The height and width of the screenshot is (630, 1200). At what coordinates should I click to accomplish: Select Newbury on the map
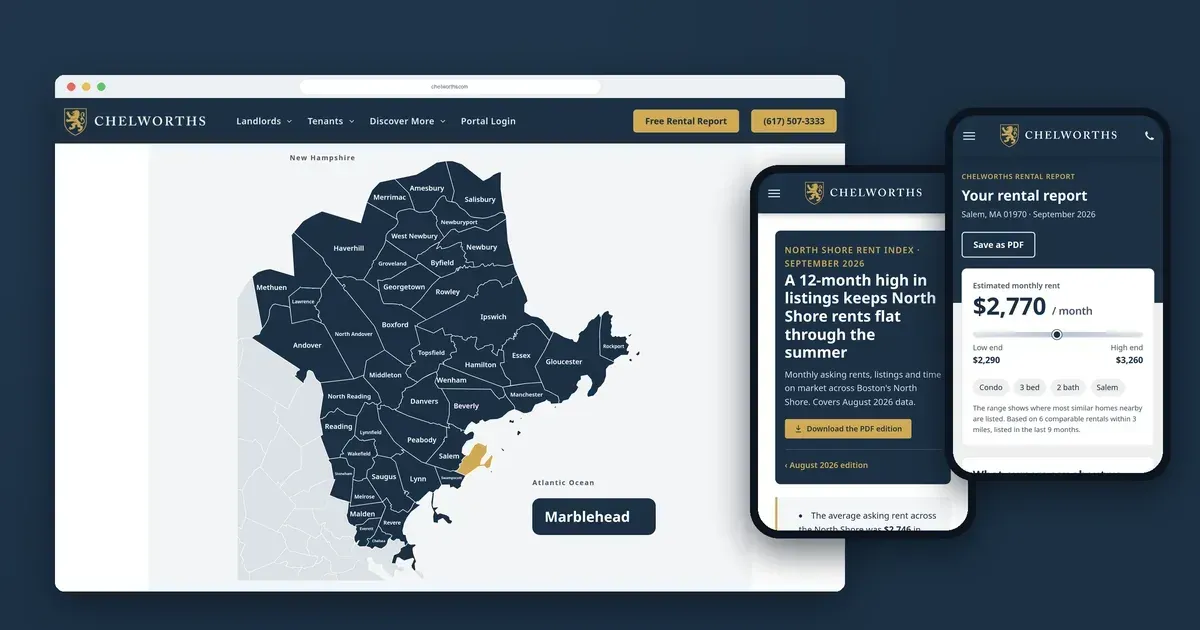click(x=481, y=247)
